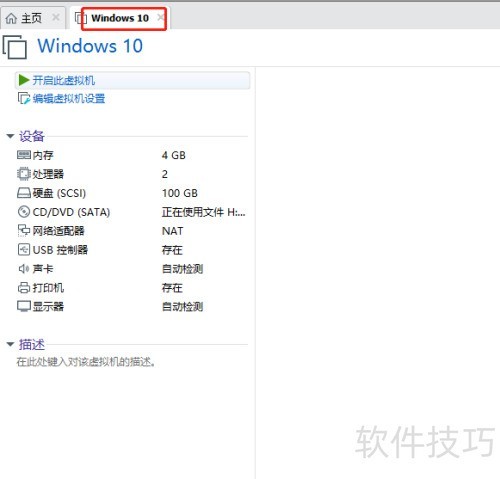
Task: Click the 网络适配器 network icon
Action: pos(24,231)
